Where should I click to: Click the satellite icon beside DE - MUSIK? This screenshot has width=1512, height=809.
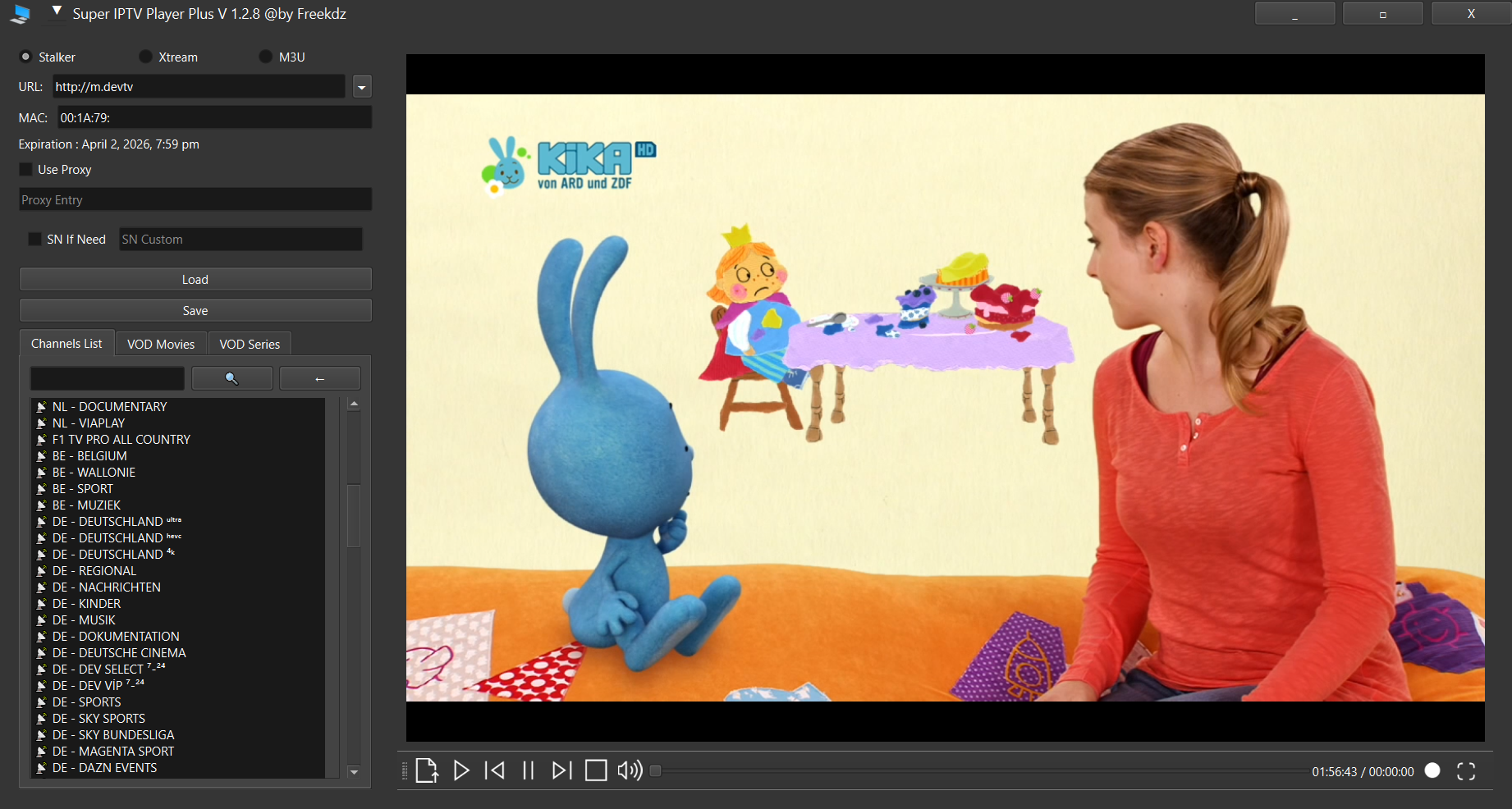(41, 620)
